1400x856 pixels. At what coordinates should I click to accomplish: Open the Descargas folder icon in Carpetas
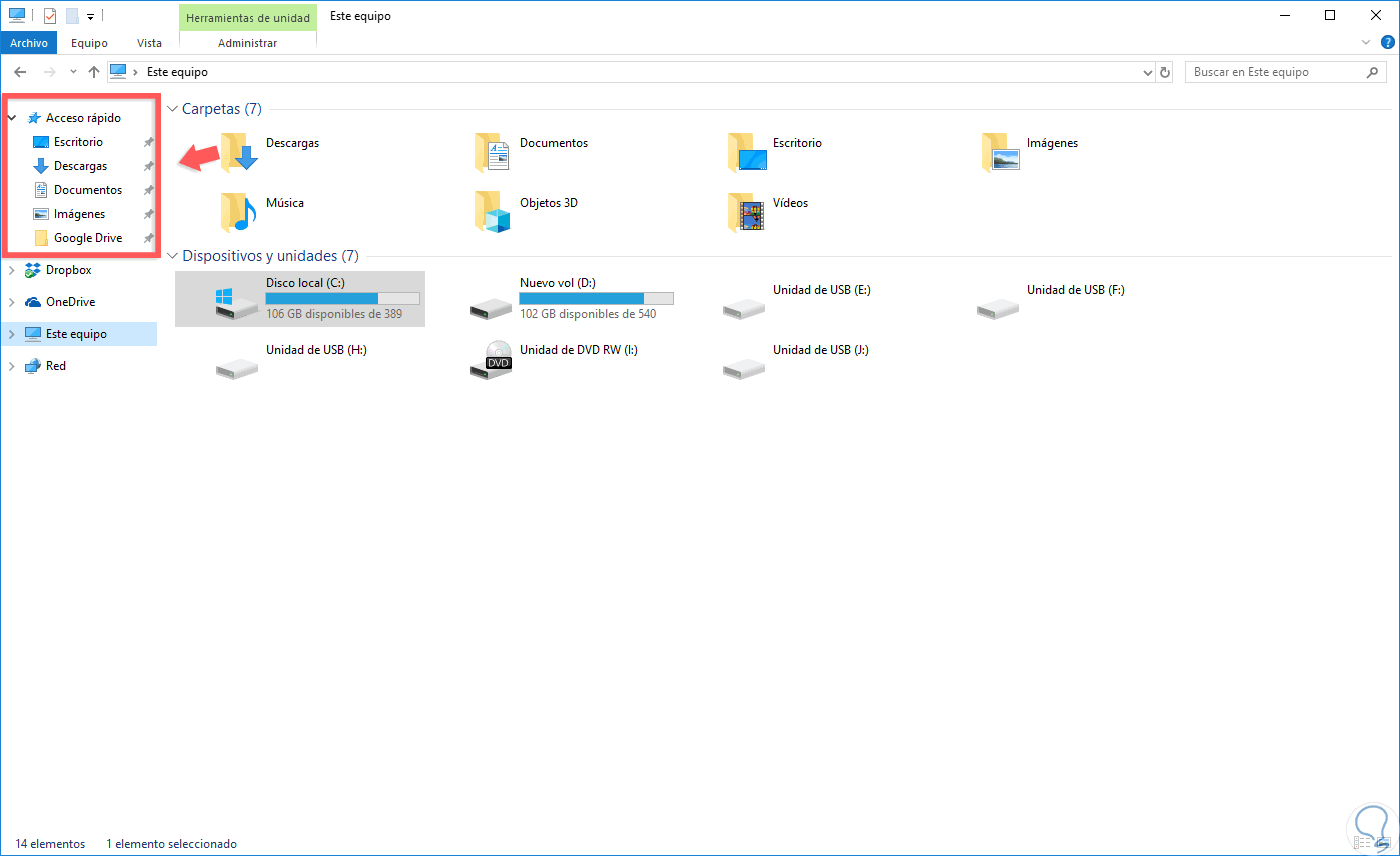coord(239,152)
